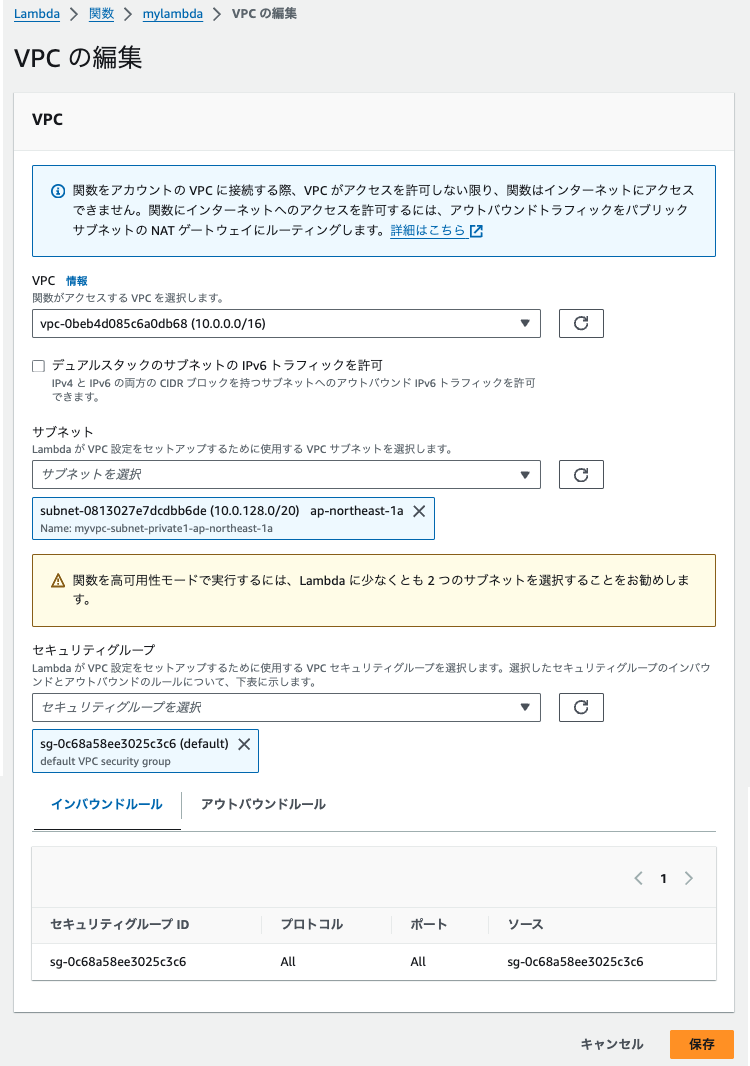
Task: Refresh the VPC selection list
Action: [x=581, y=323]
